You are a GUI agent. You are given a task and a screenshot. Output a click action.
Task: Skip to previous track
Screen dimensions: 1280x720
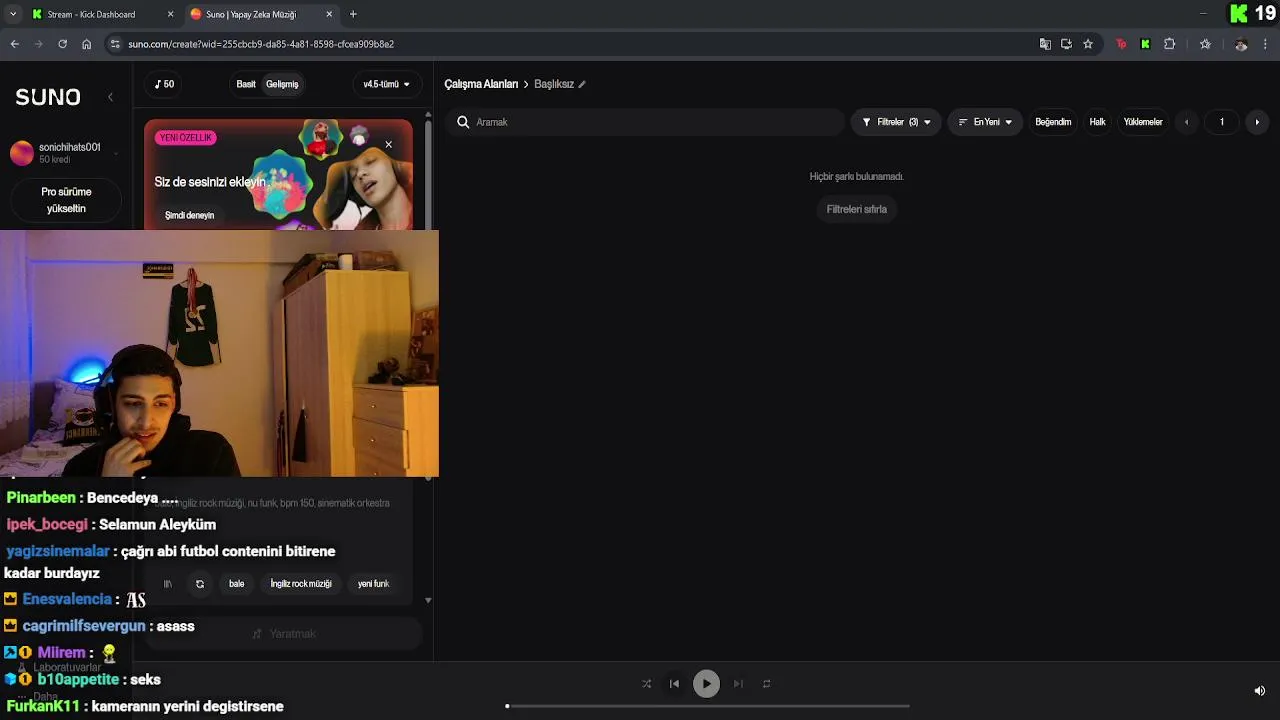[x=674, y=684]
